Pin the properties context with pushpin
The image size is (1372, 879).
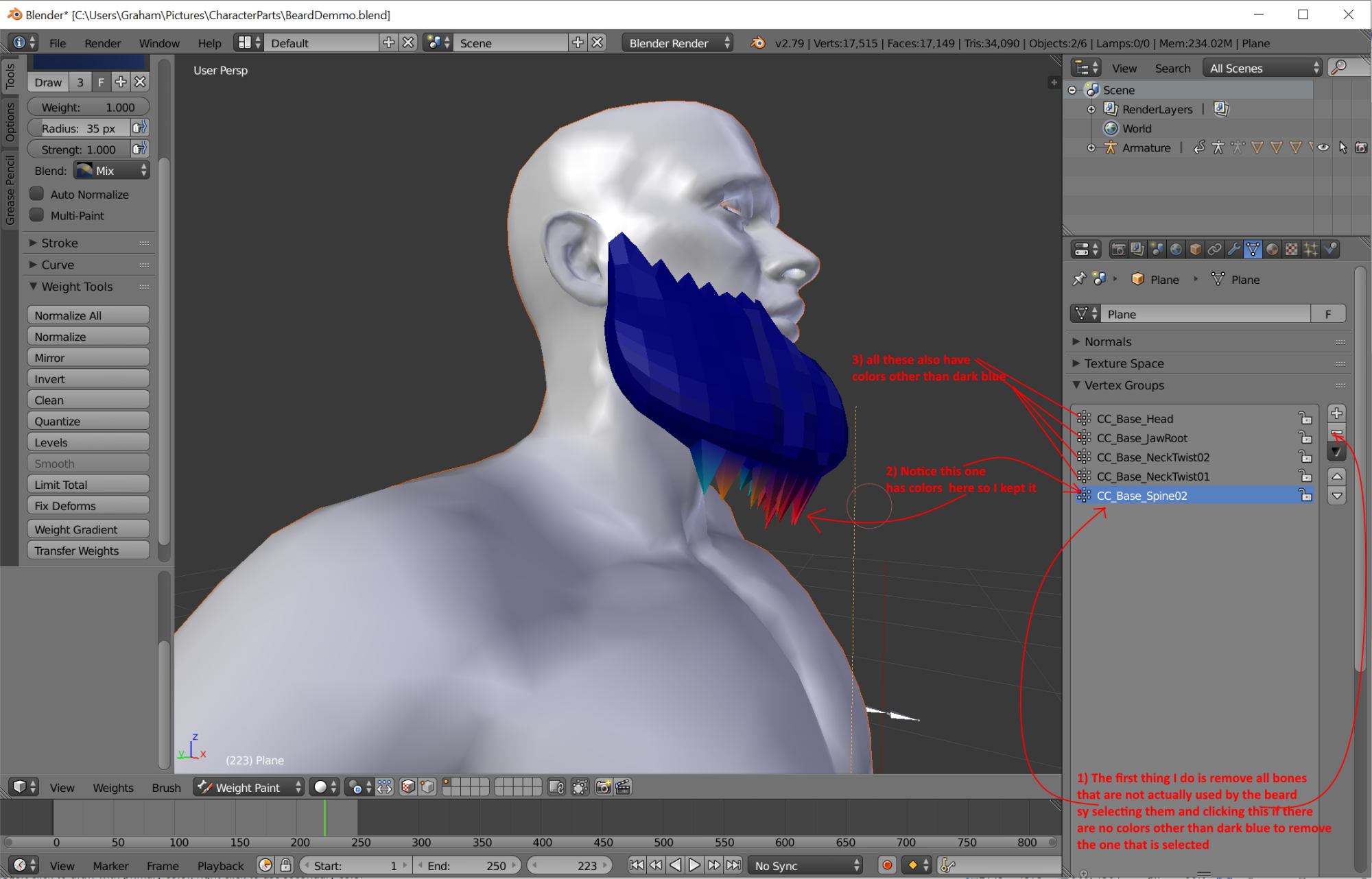[x=1079, y=279]
